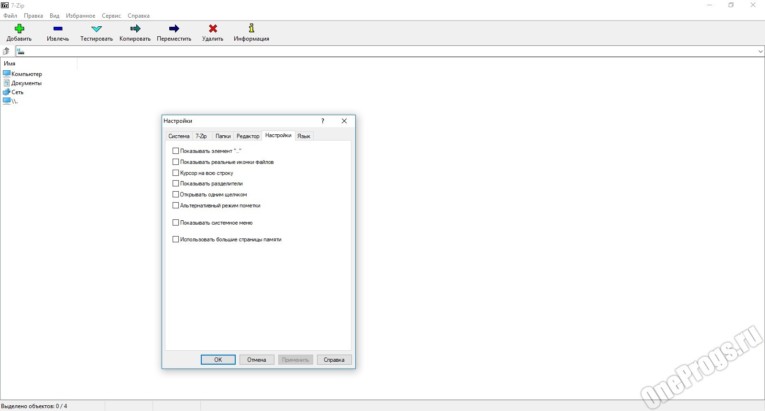Click the ? help button in the Настройки dialog
Image resolution: width=765 pixels, height=411 pixels.
coord(322,121)
